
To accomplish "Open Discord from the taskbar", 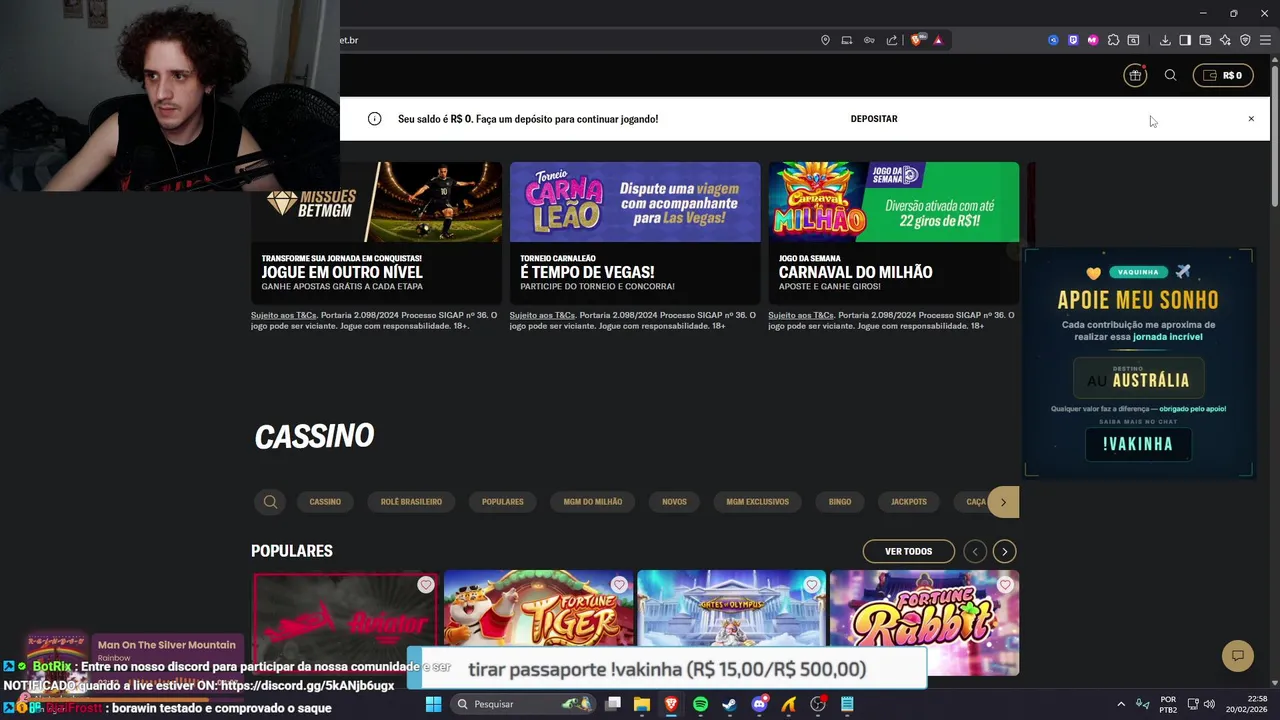I will [759, 704].
